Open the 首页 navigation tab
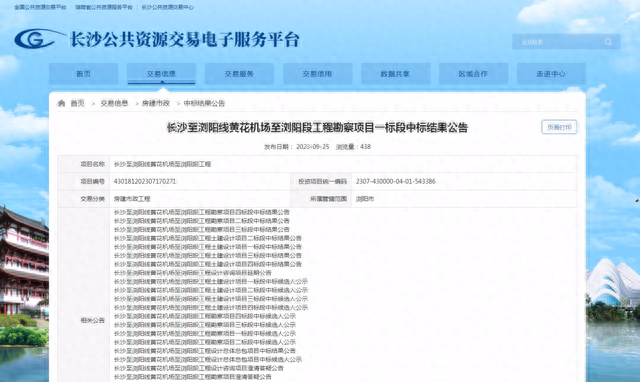Screen dimensions: 640x382 point(84,74)
